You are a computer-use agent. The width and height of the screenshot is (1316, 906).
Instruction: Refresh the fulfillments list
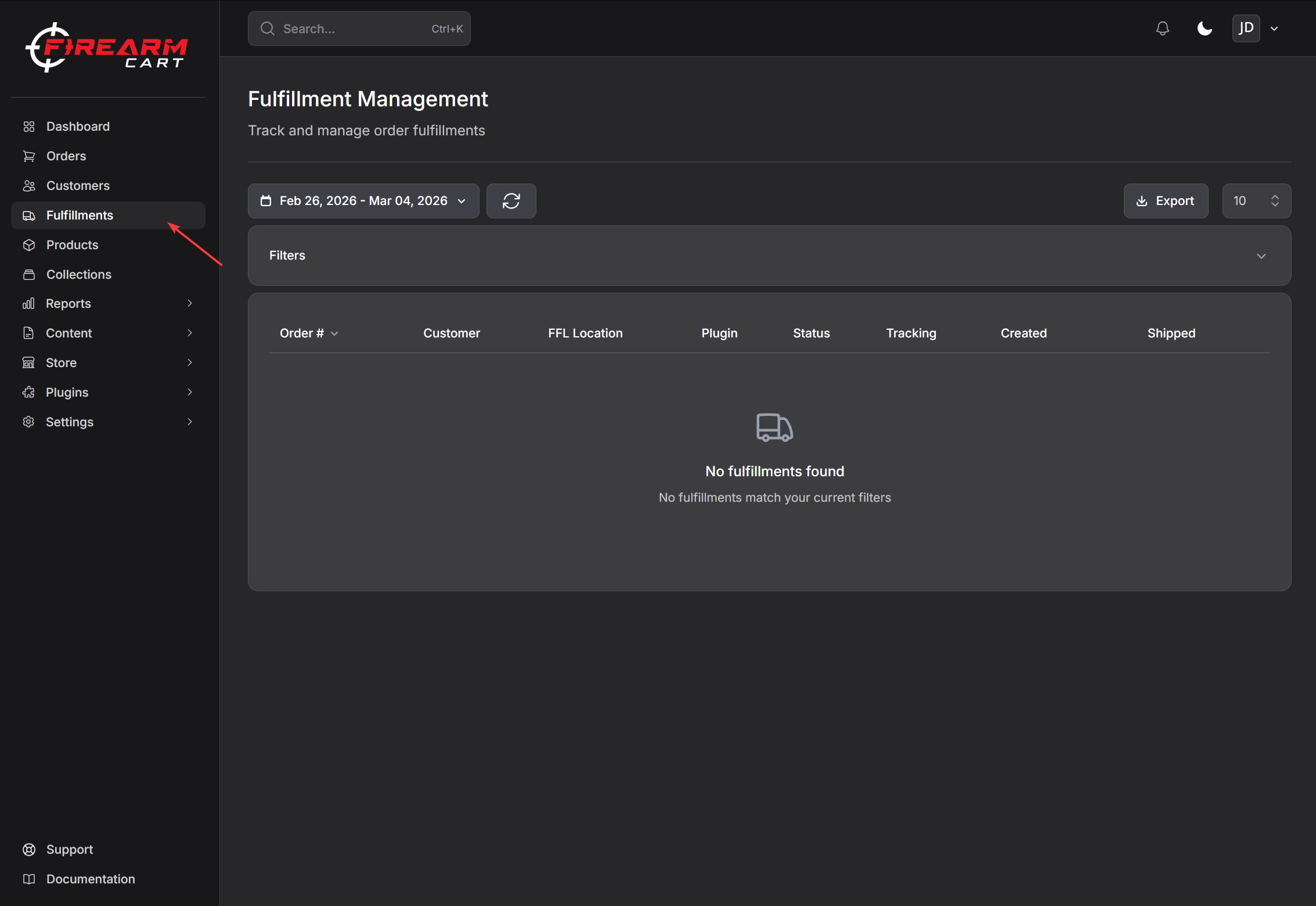(x=511, y=201)
